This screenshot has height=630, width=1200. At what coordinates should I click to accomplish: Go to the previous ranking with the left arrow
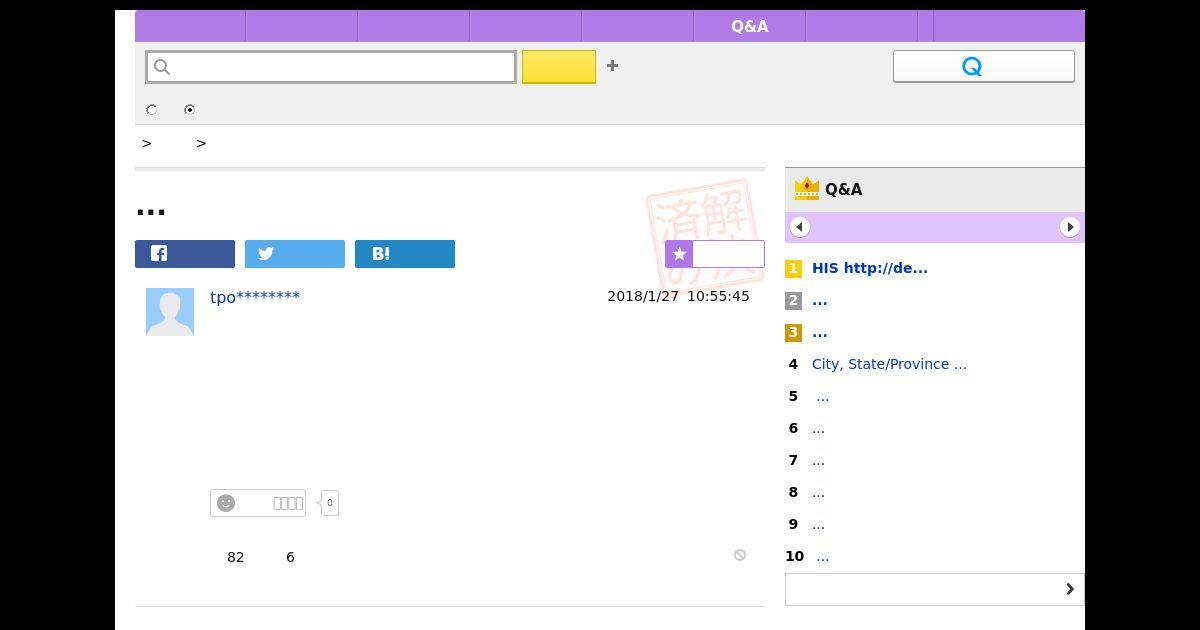[x=799, y=227]
